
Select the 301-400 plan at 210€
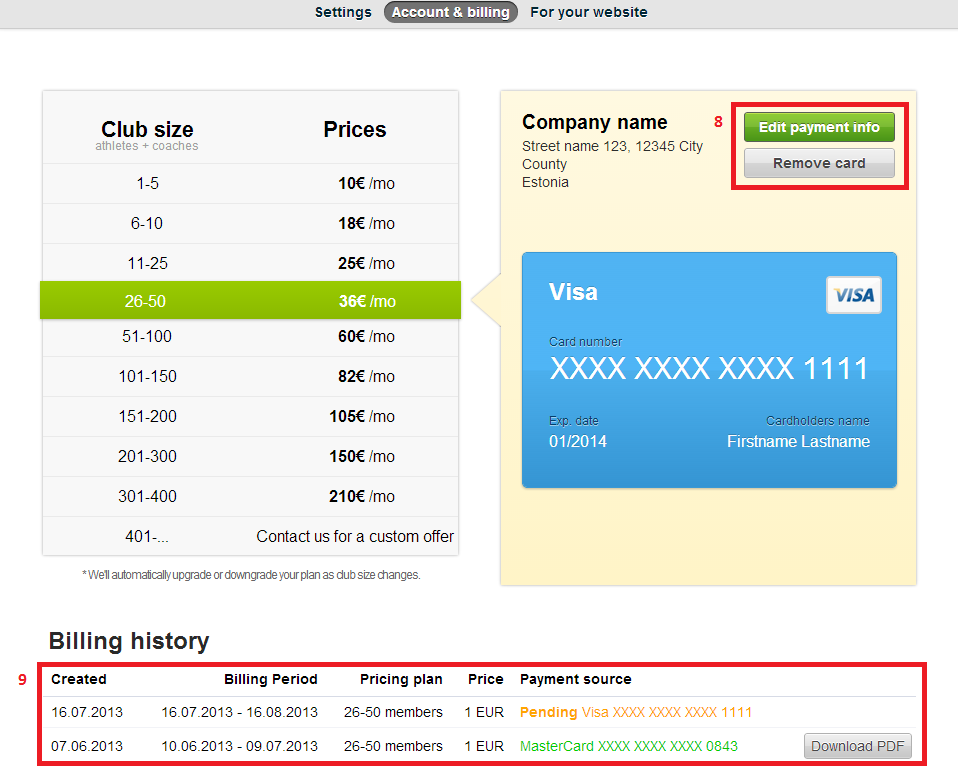(x=250, y=497)
